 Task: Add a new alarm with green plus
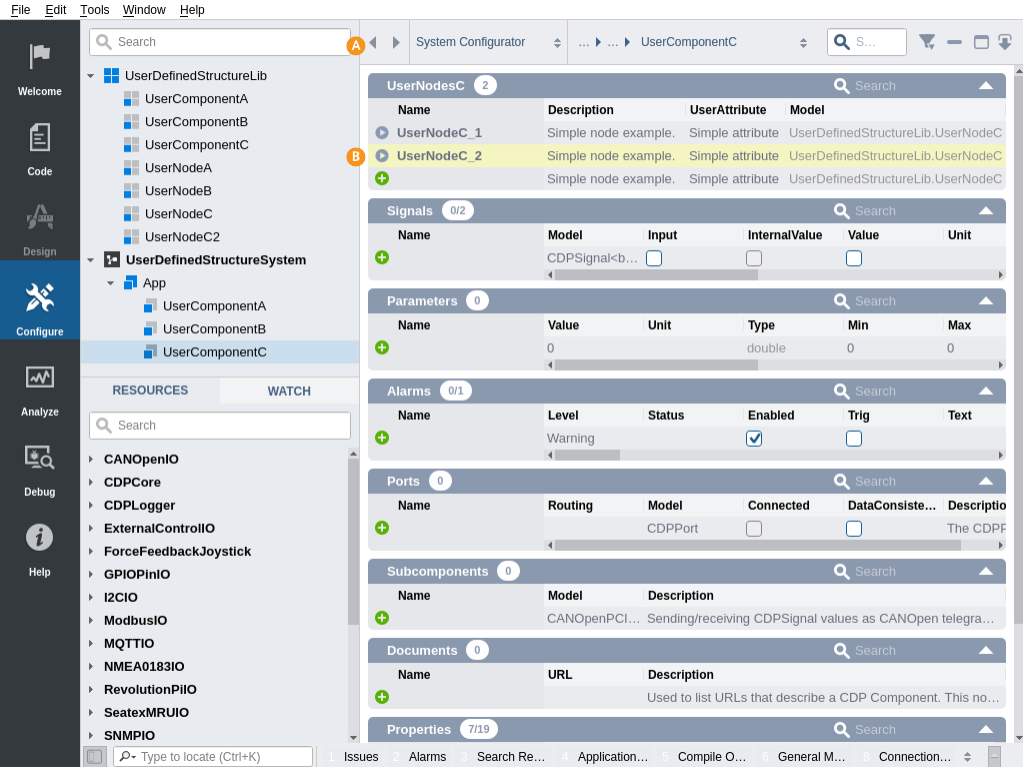click(x=382, y=438)
